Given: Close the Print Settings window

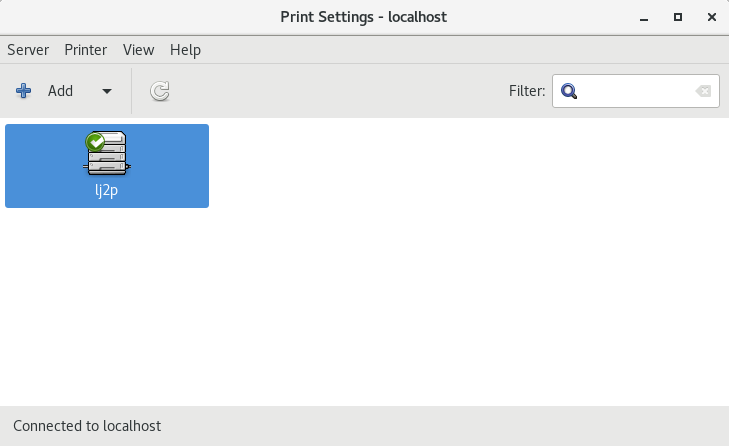Looking at the screenshot, I should coord(711,17).
